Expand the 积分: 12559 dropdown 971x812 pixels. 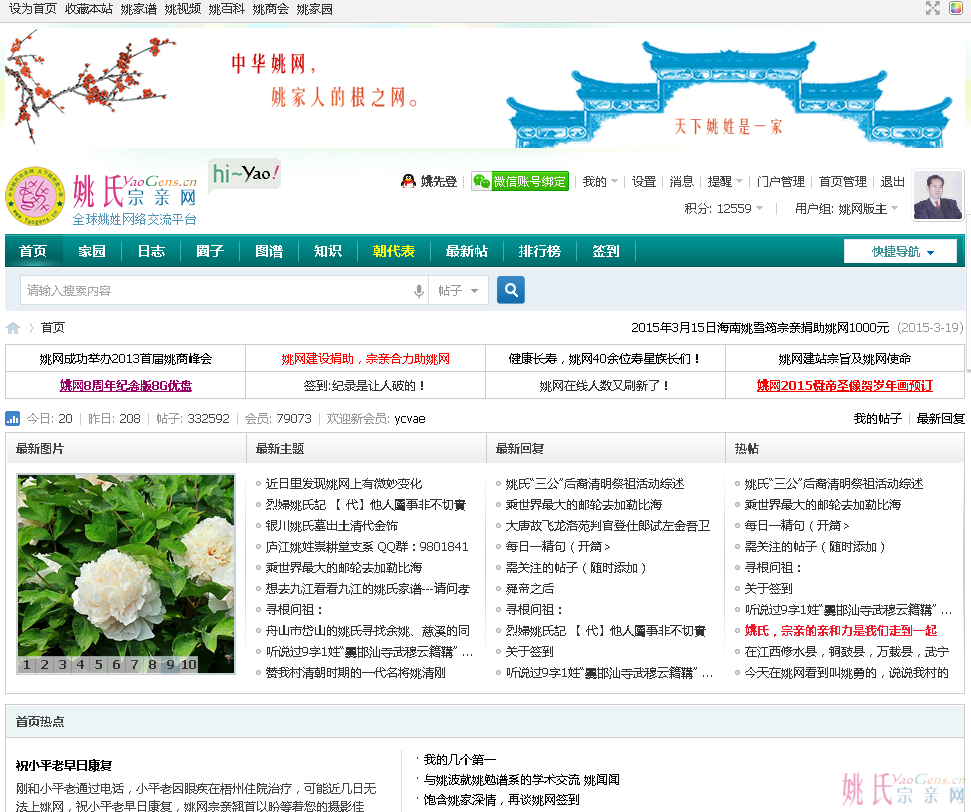[723, 209]
